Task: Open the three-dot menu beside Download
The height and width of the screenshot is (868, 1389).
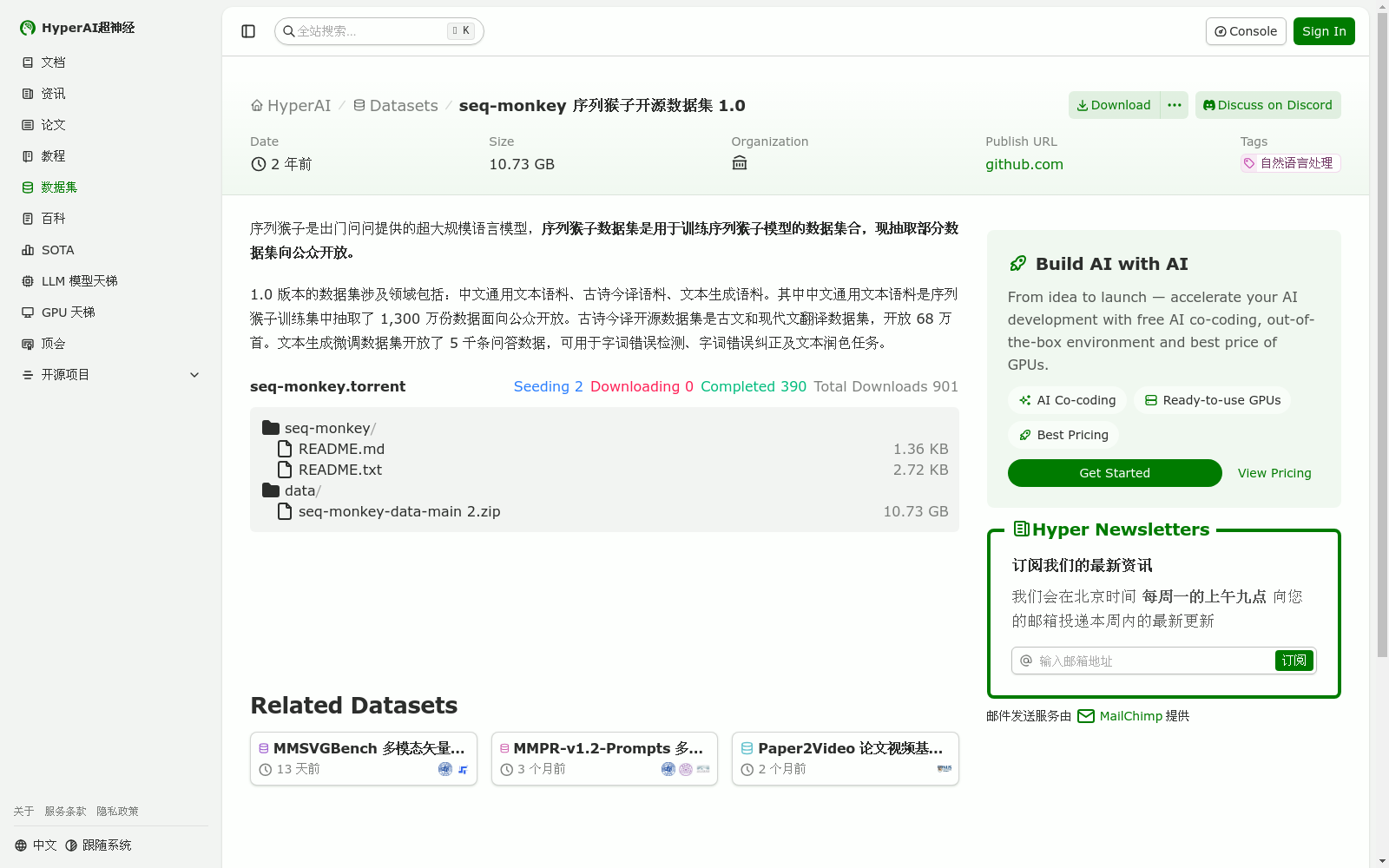Action: coord(1175,105)
